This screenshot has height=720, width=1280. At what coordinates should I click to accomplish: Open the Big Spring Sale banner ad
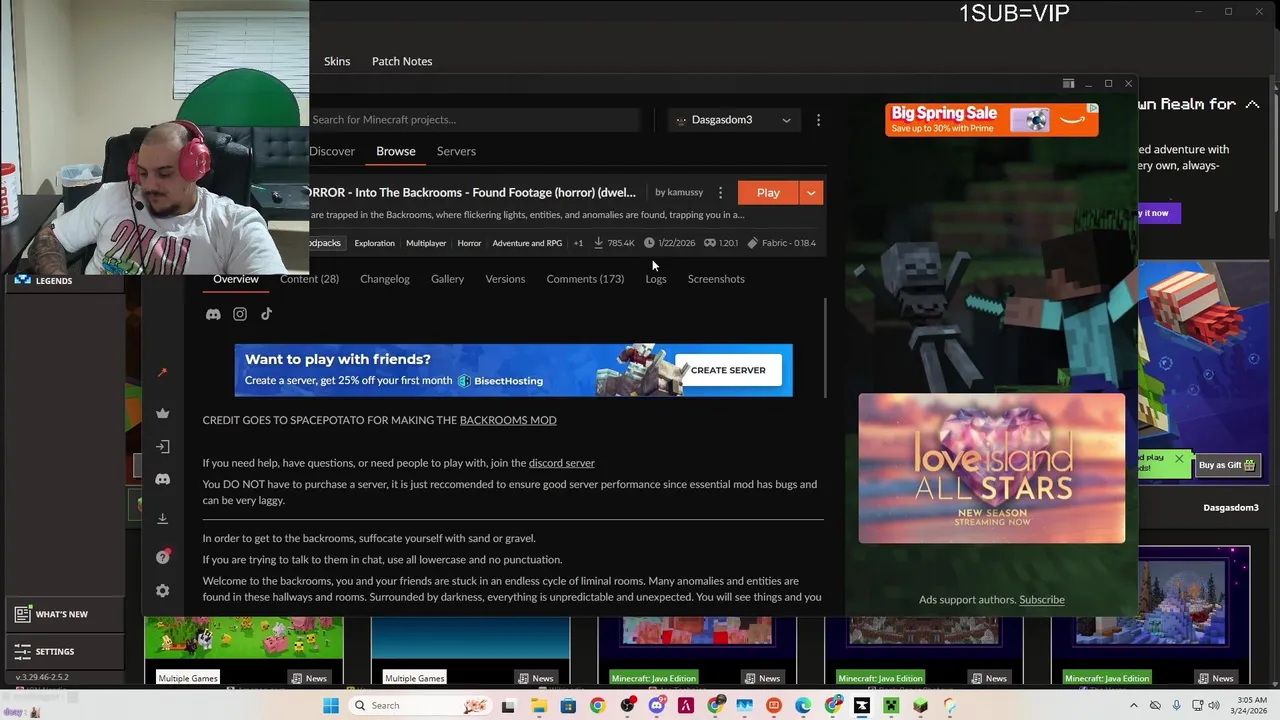coord(992,120)
